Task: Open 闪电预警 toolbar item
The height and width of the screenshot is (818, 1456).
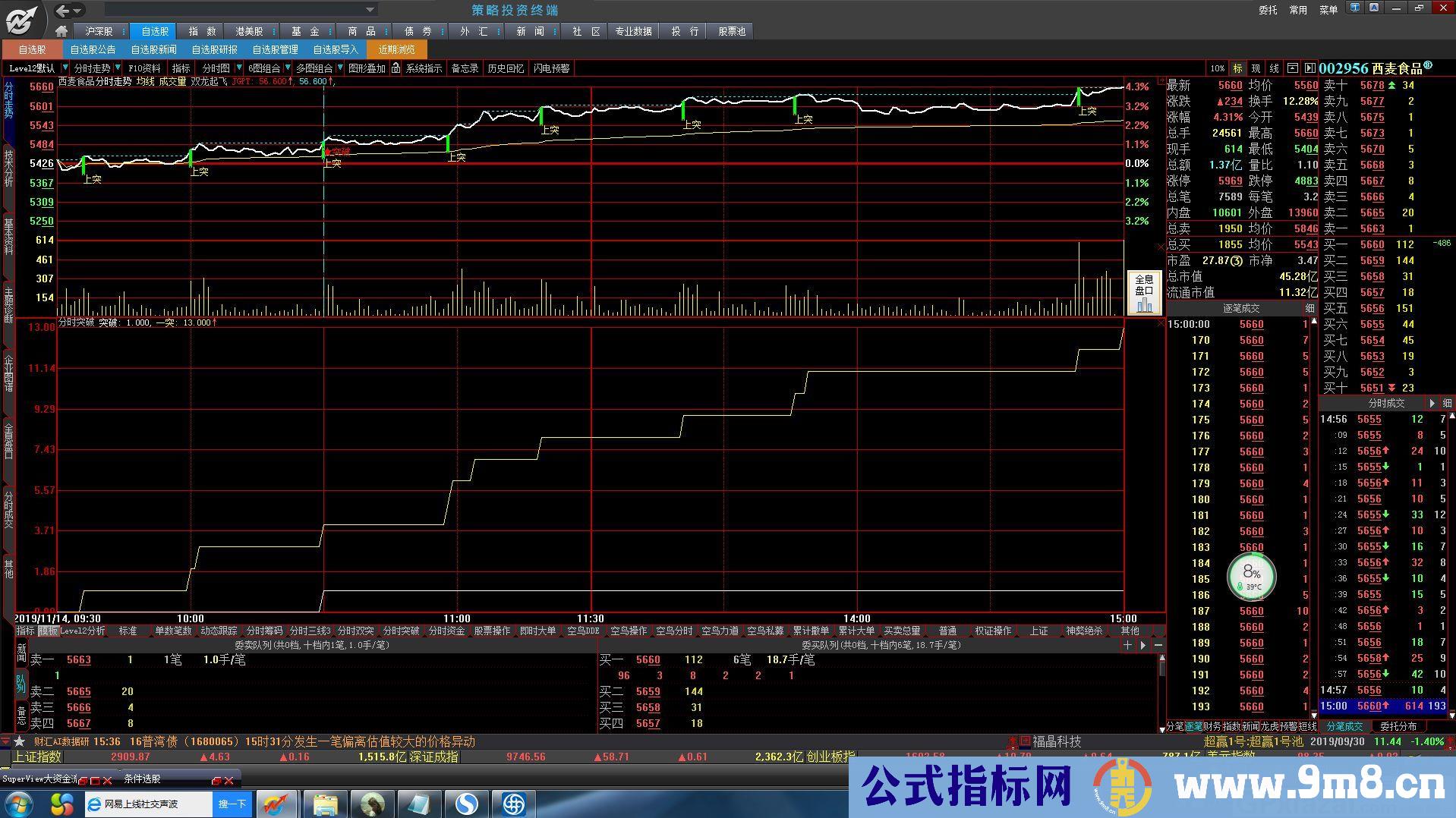Action: tap(551, 68)
